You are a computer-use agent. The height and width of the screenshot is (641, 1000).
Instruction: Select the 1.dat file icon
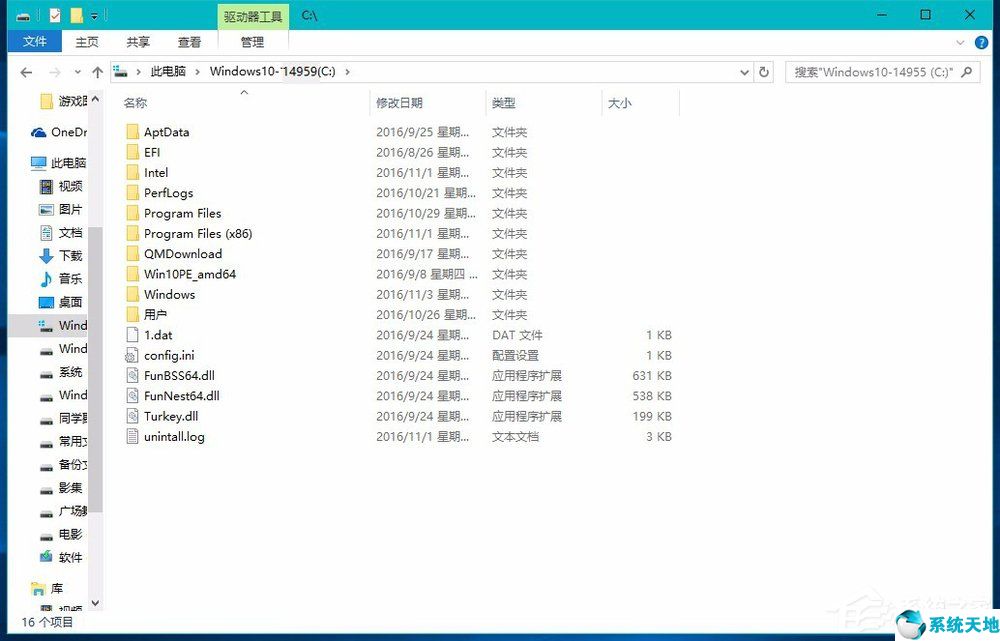click(132, 335)
